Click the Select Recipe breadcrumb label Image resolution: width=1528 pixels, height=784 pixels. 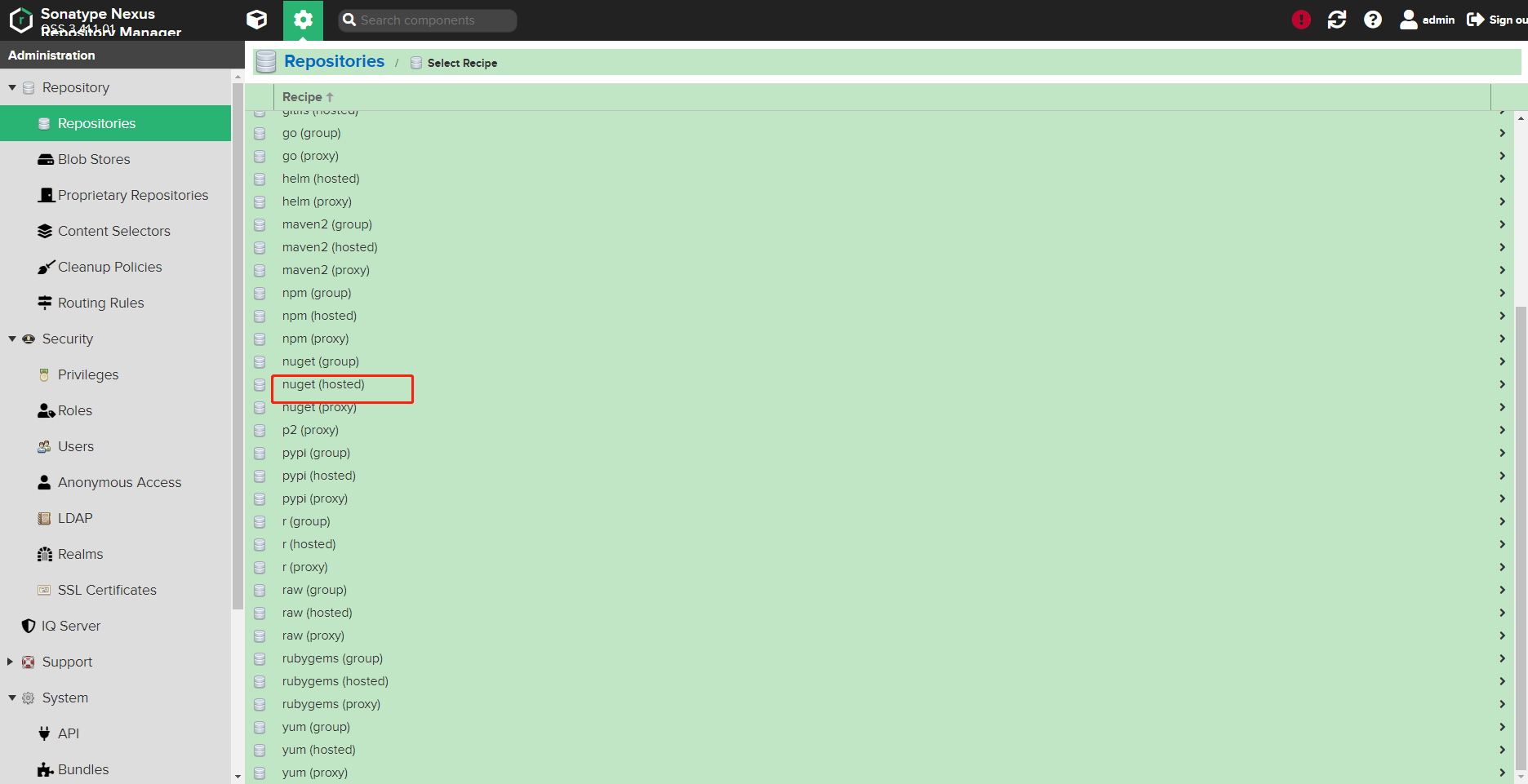pos(462,63)
